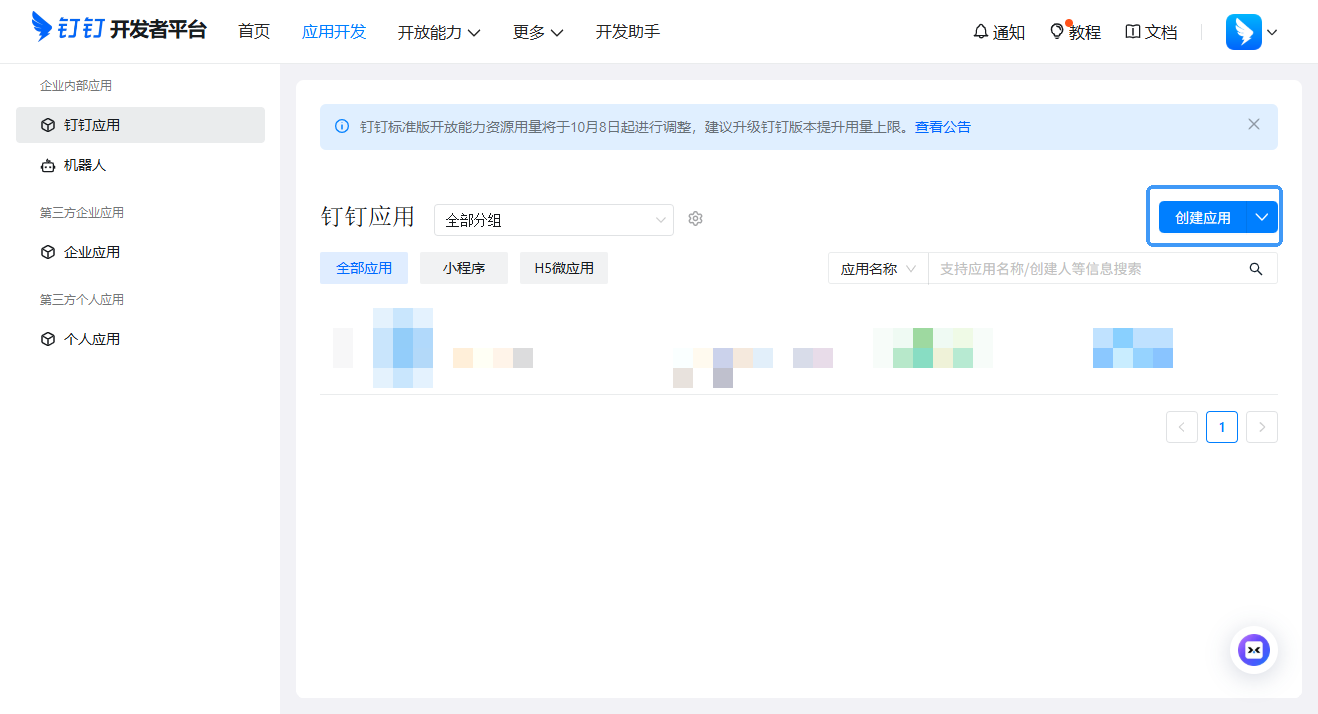
Task: Open the notification bell icon
Action: 980,32
